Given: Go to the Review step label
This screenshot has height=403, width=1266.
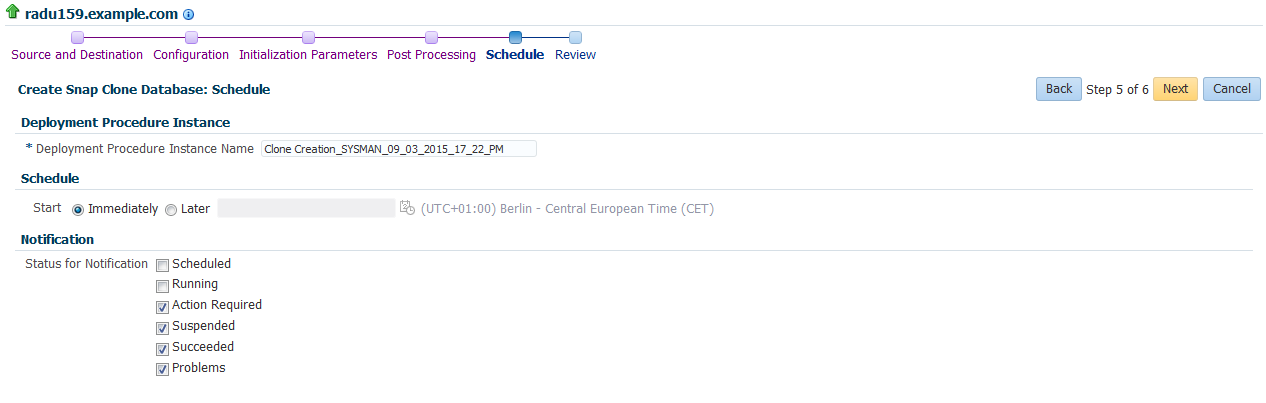Looking at the screenshot, I should [x=575, y=55].
